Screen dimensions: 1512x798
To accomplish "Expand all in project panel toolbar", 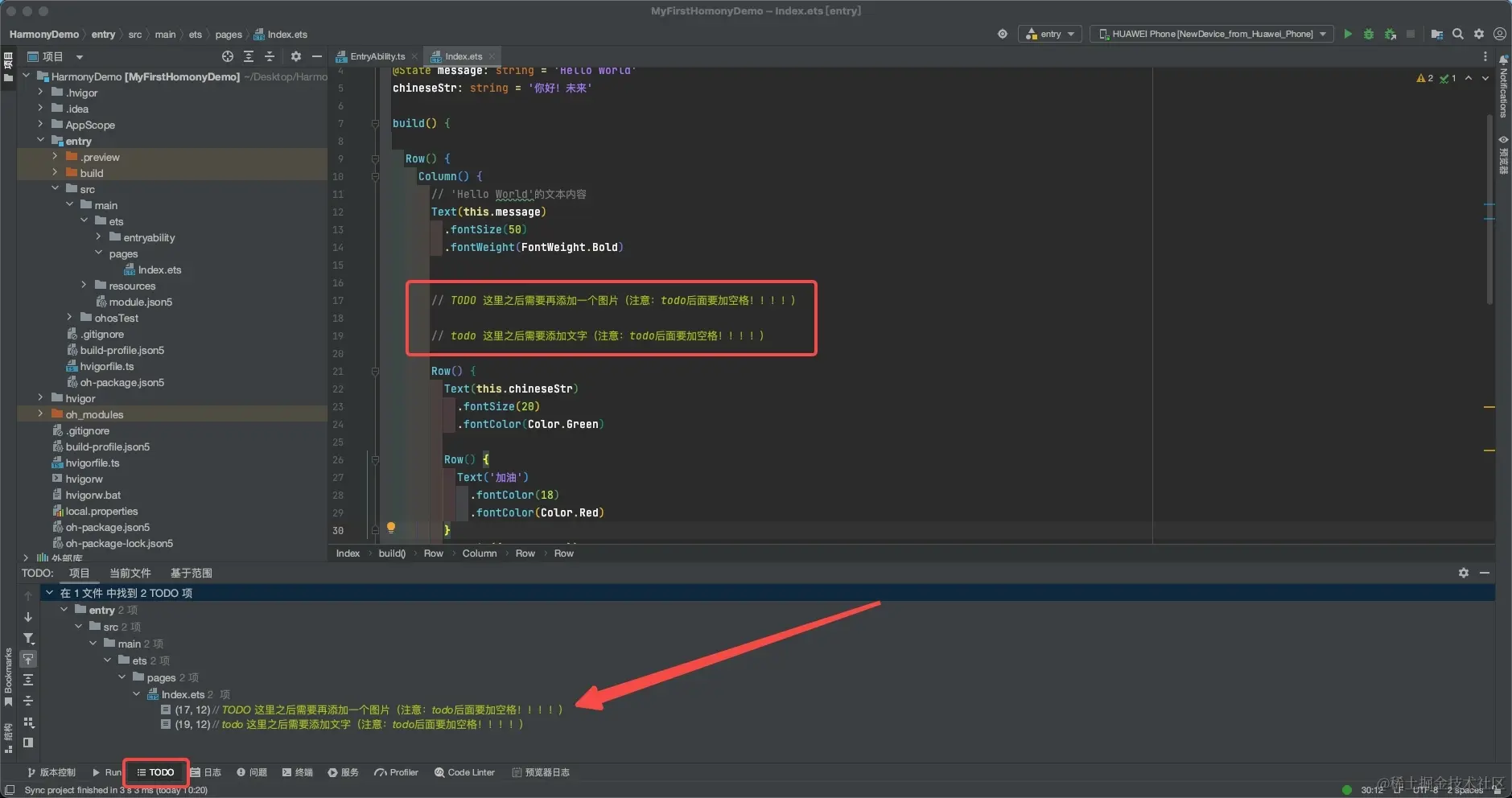I will tap(249, 56).
